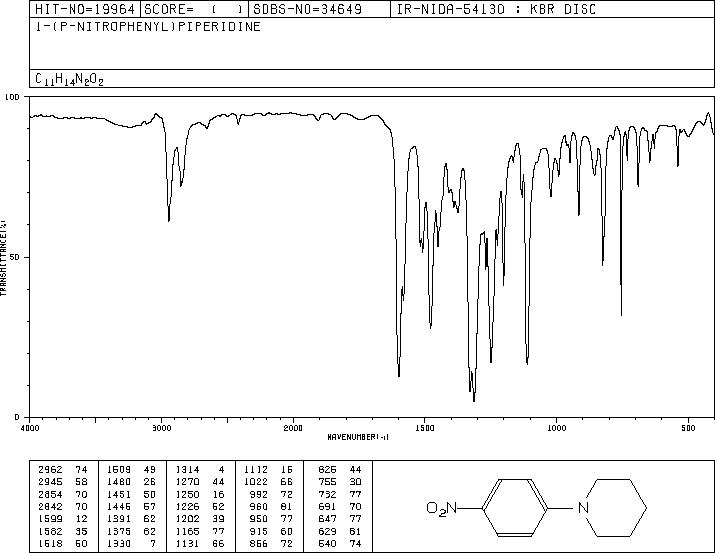Click transmittance 12 beside the 1599 peak
Screen dimensions: 715x553
(81, 519)
